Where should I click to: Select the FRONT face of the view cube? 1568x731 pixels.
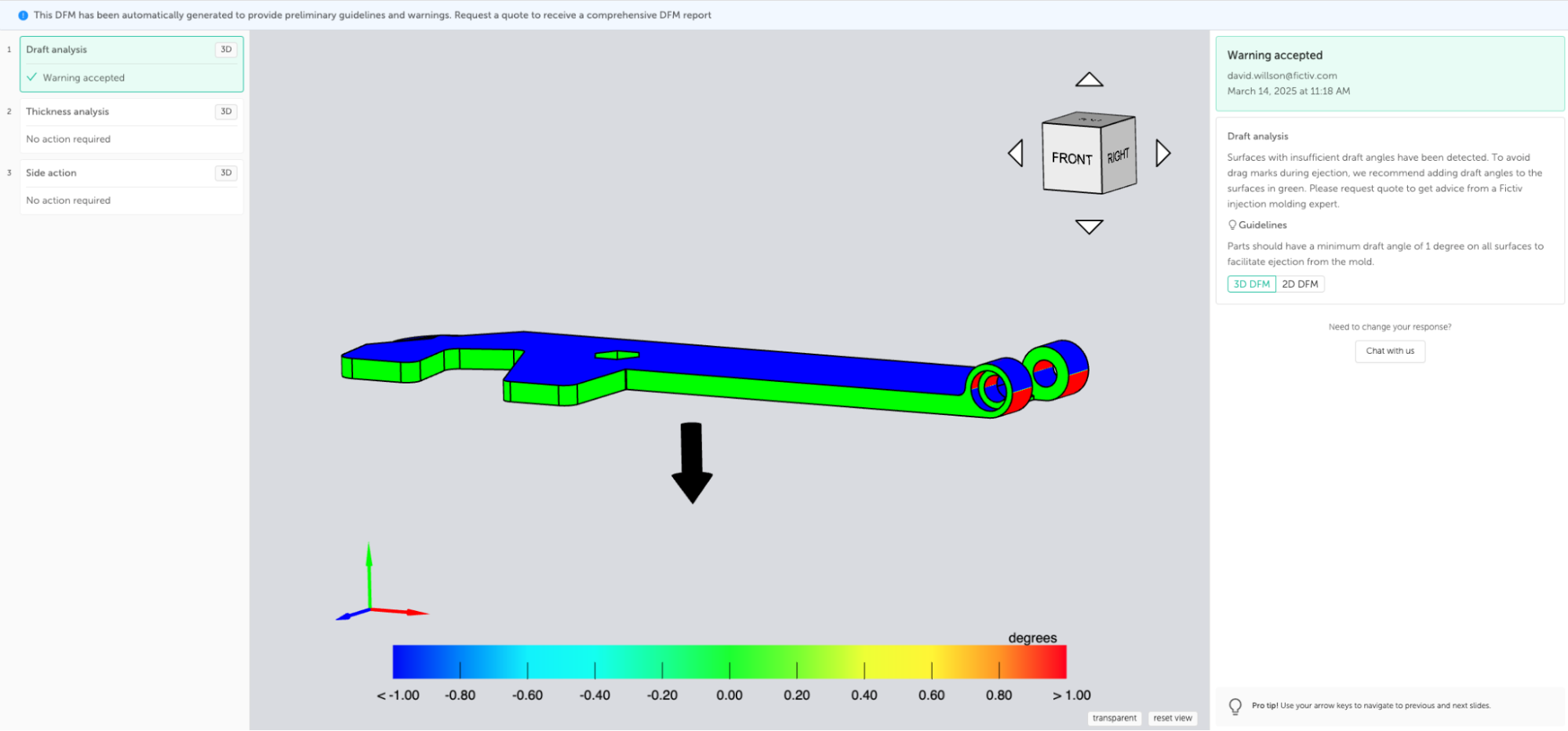point(1071,158)
